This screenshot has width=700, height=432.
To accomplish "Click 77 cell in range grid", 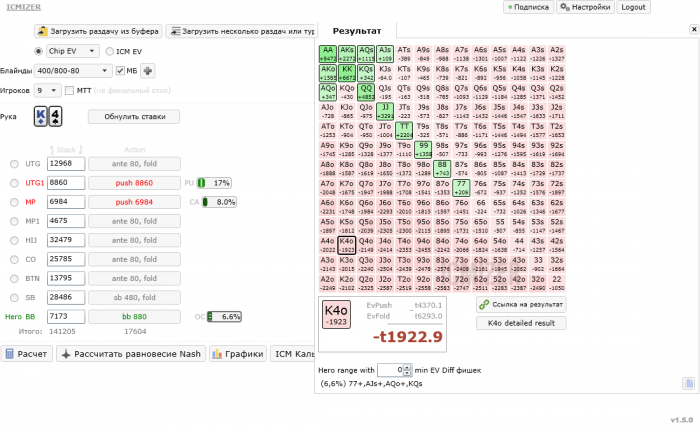I will (461, 188).
